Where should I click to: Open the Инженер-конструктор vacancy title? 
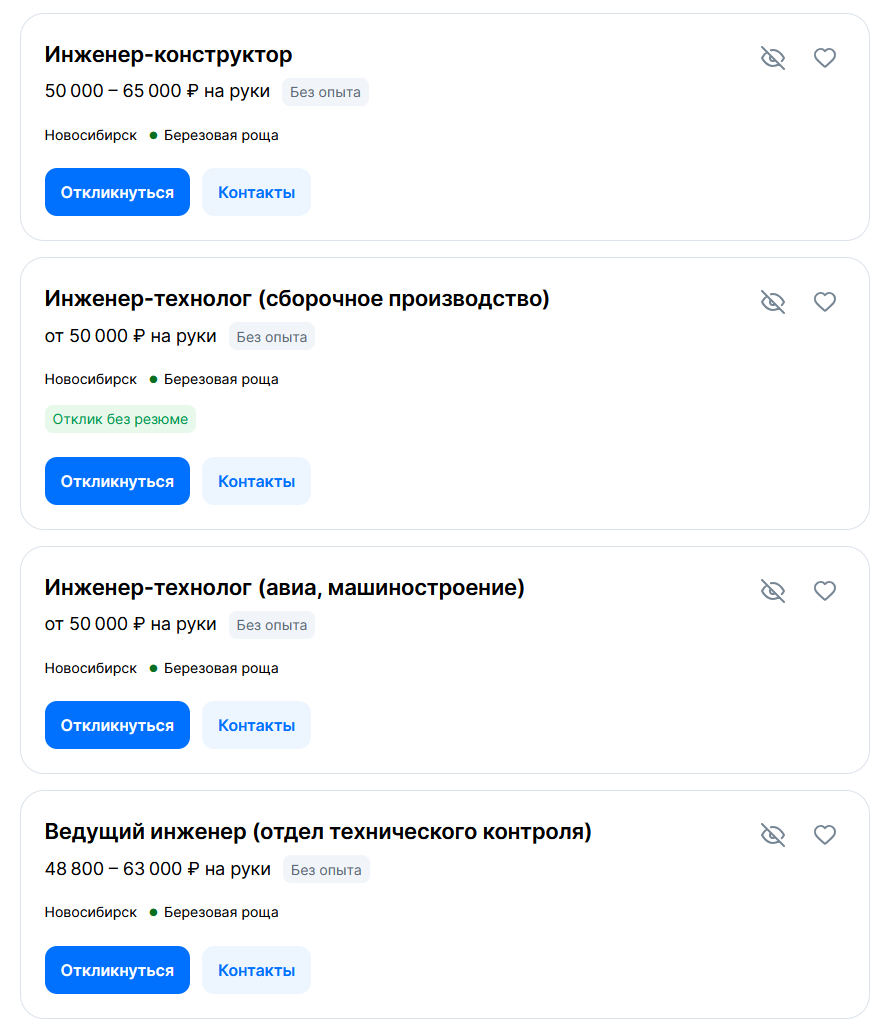[168, 55]
